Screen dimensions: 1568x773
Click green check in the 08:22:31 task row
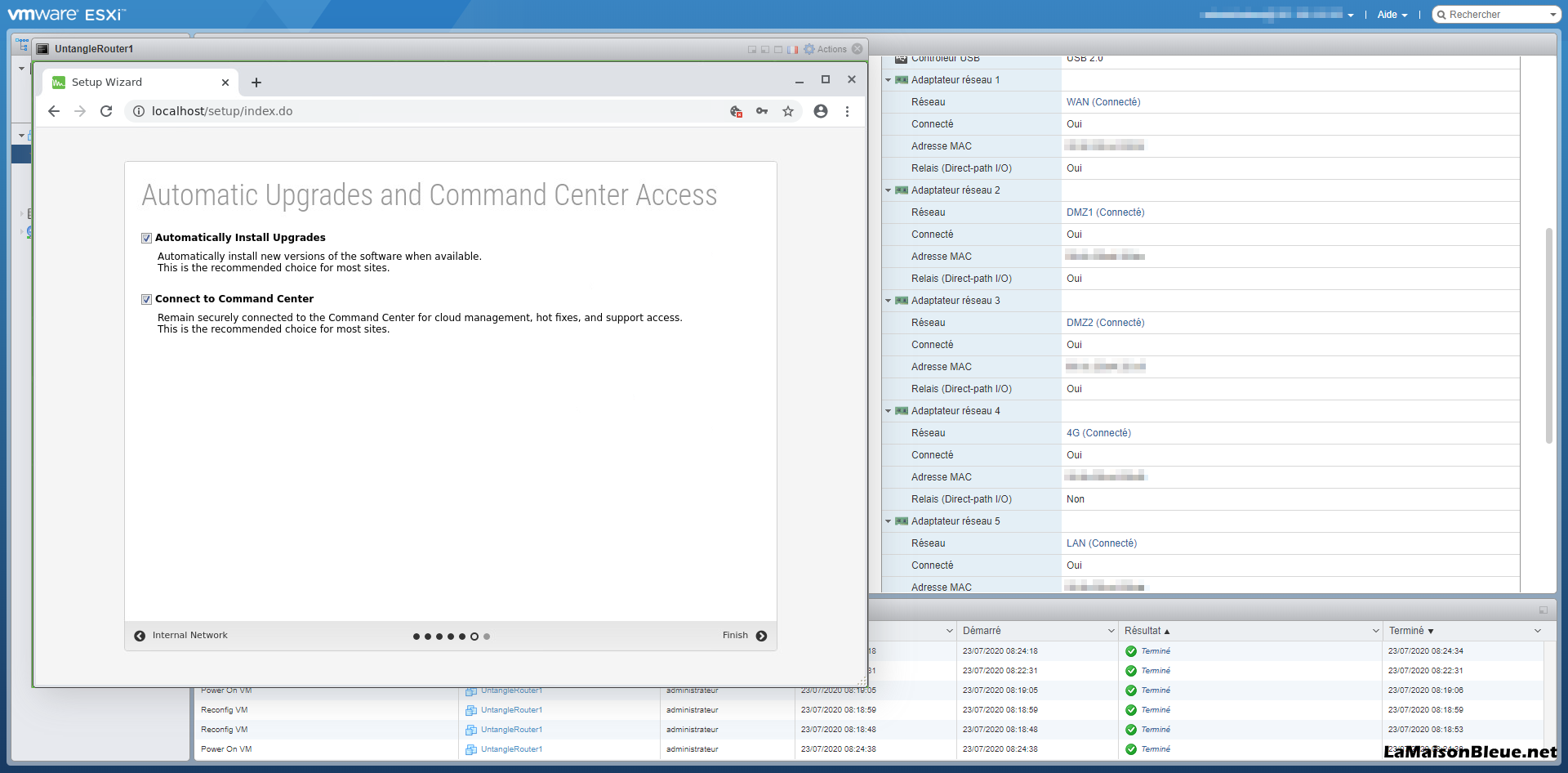coord(1131,671)
